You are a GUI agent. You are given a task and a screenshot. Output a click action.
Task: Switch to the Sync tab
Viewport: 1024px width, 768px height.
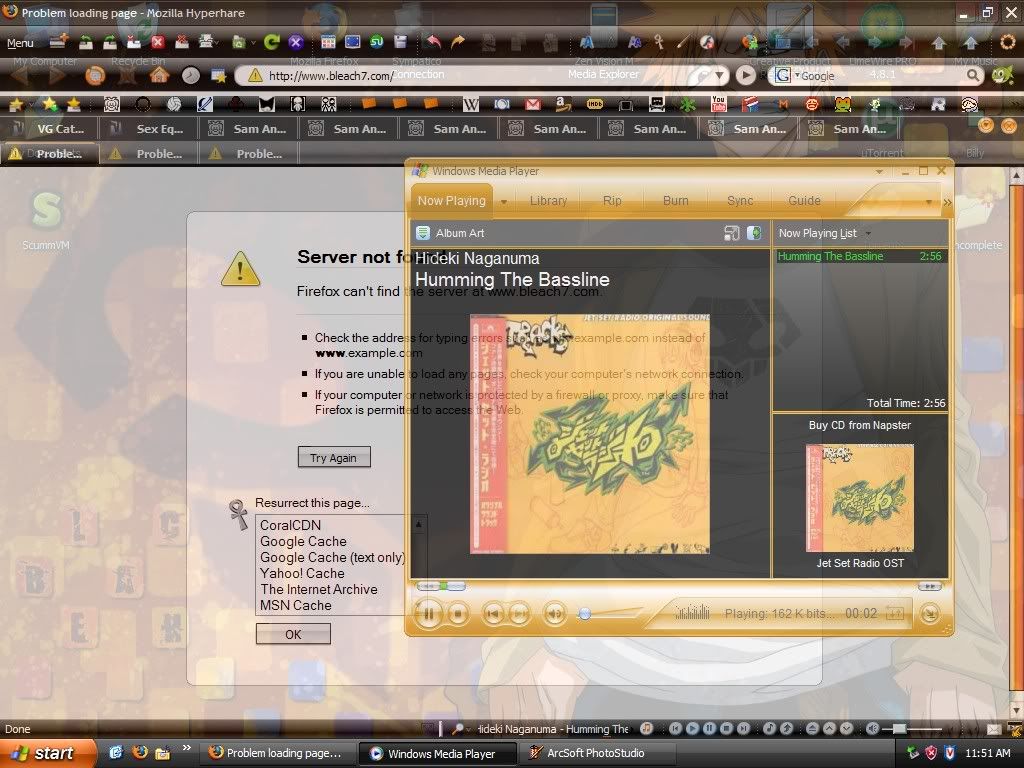click(740, 200)
